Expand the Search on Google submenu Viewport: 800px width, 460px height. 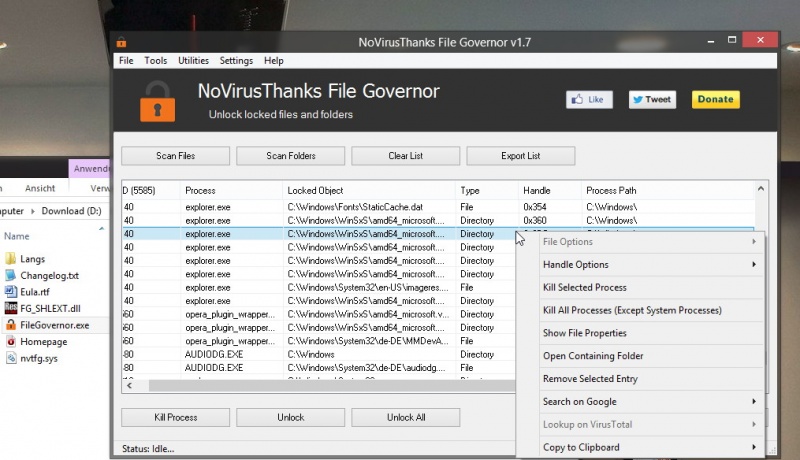[x=651, y=402]
